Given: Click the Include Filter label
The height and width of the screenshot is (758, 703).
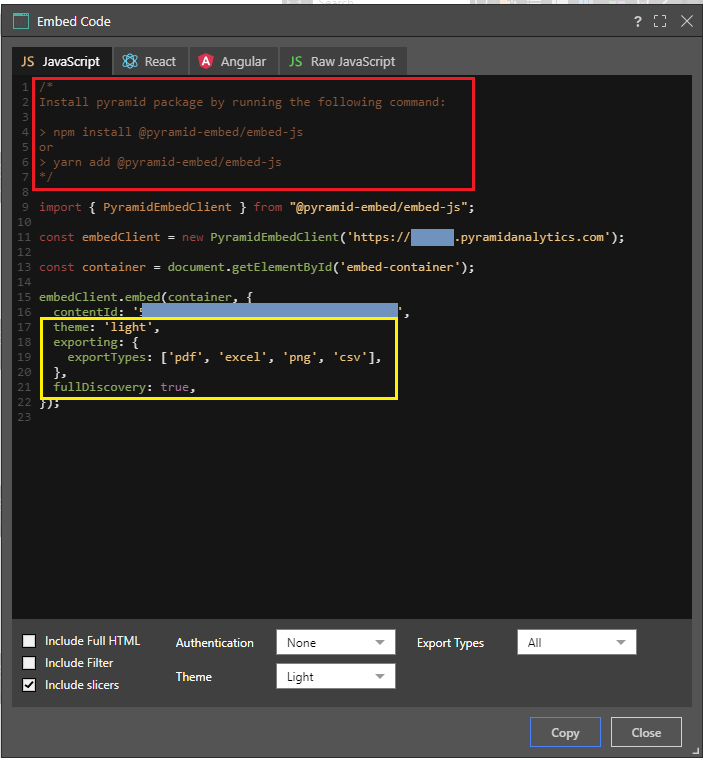Looking at the screenshot, I should 79,663.
